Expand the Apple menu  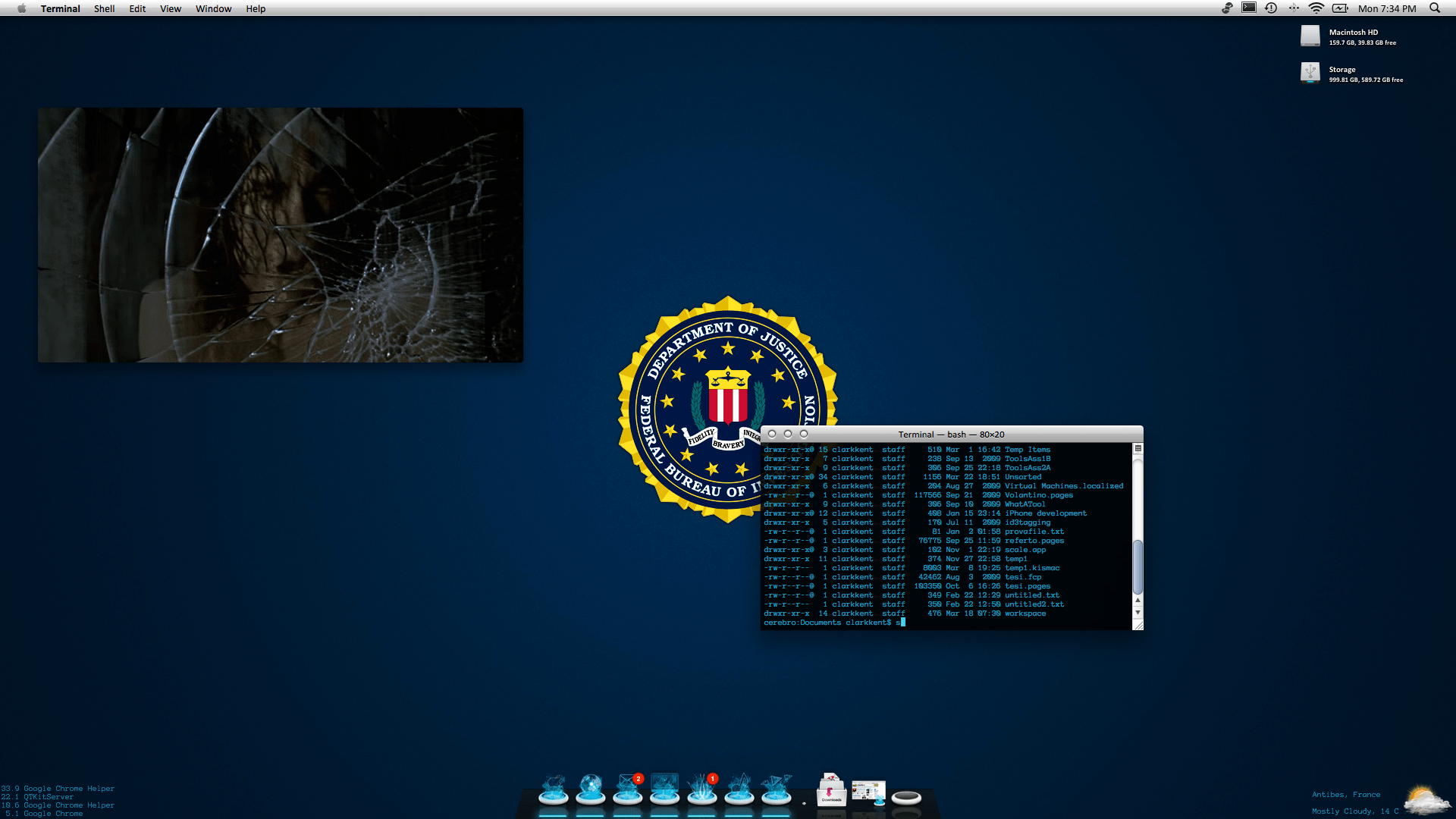21,9
